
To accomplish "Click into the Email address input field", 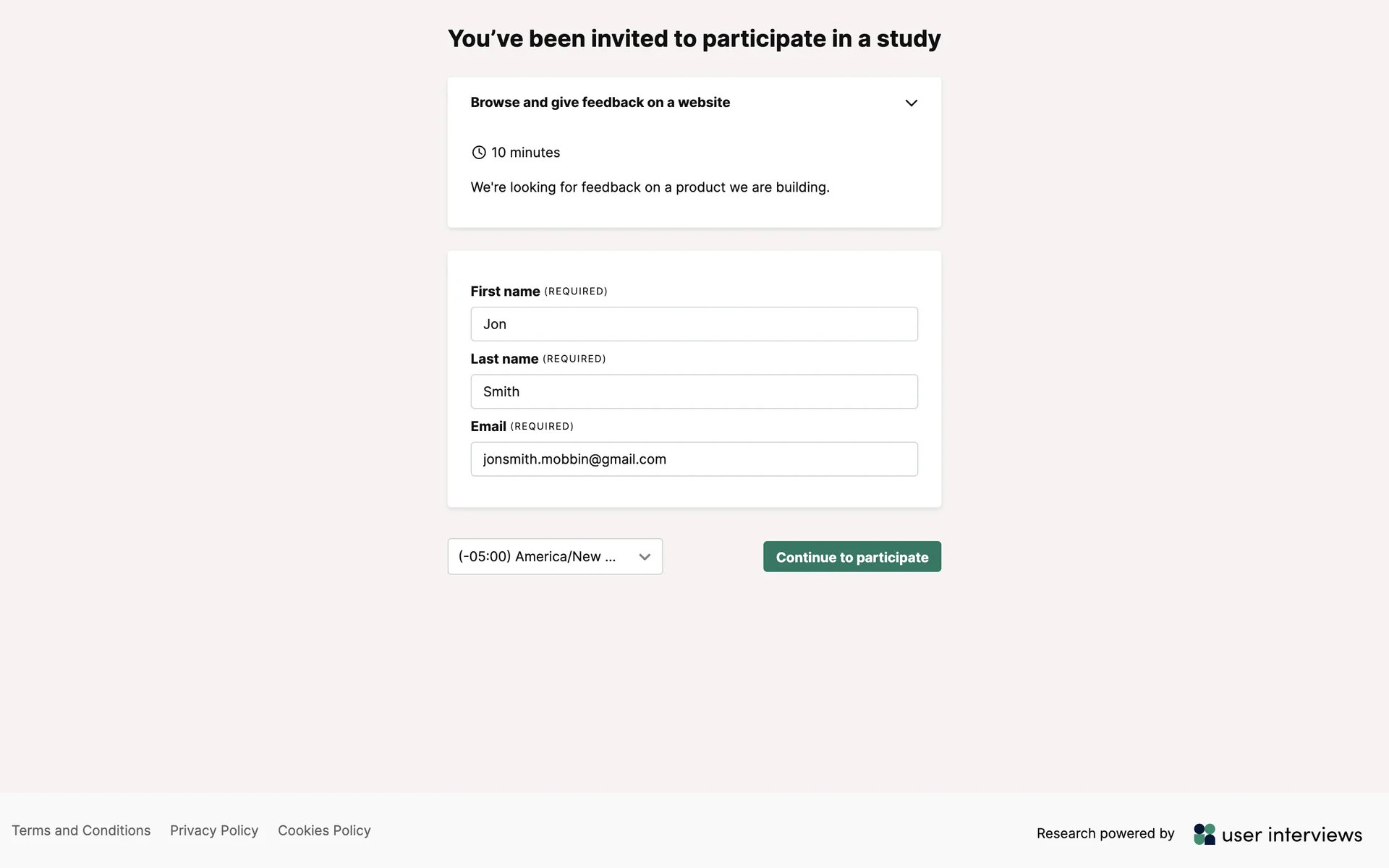I will 694,459.
